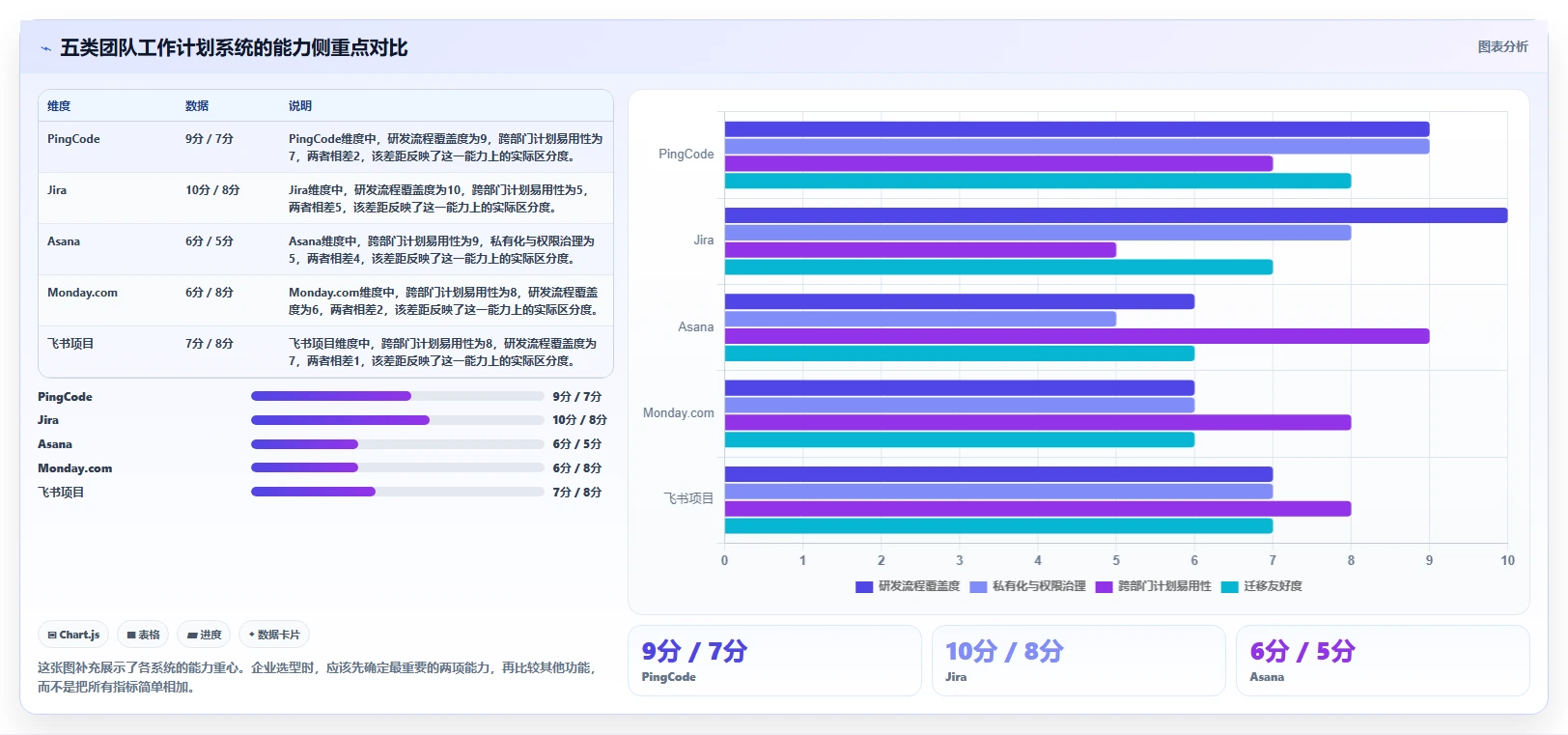
Task: Click the description starting Asana维度中
Action: coord(441,250)
